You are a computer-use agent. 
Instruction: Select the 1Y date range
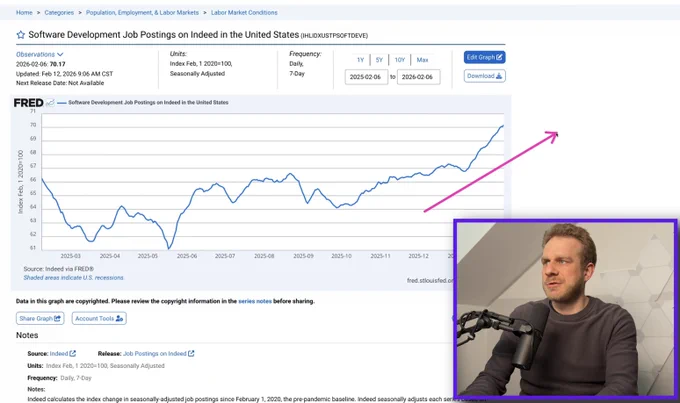click(360, 60)
